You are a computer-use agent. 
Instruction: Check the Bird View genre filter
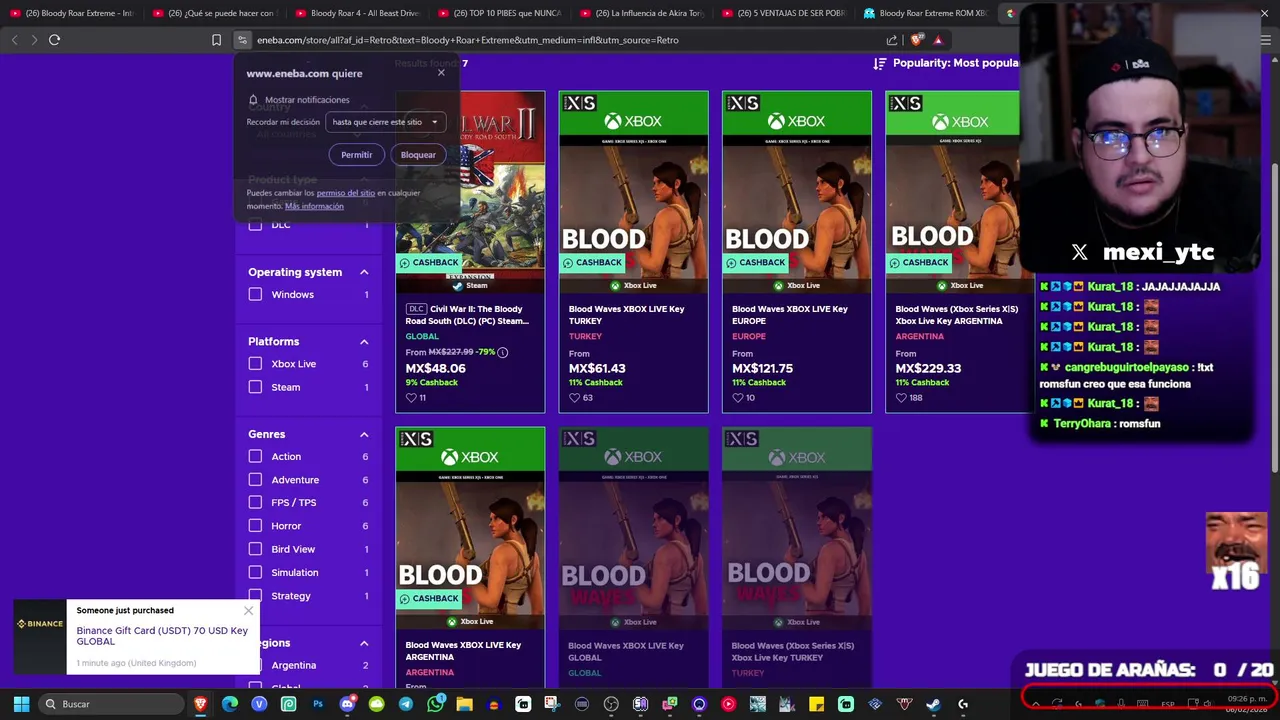click(x=255, y=549)
